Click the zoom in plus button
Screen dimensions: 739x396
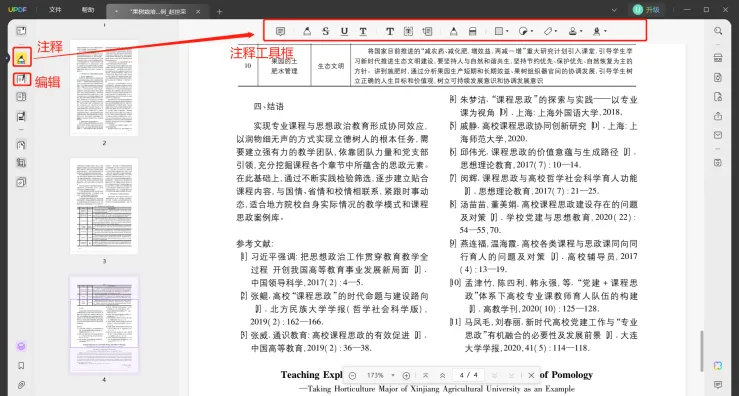click(x=406, y=376)
